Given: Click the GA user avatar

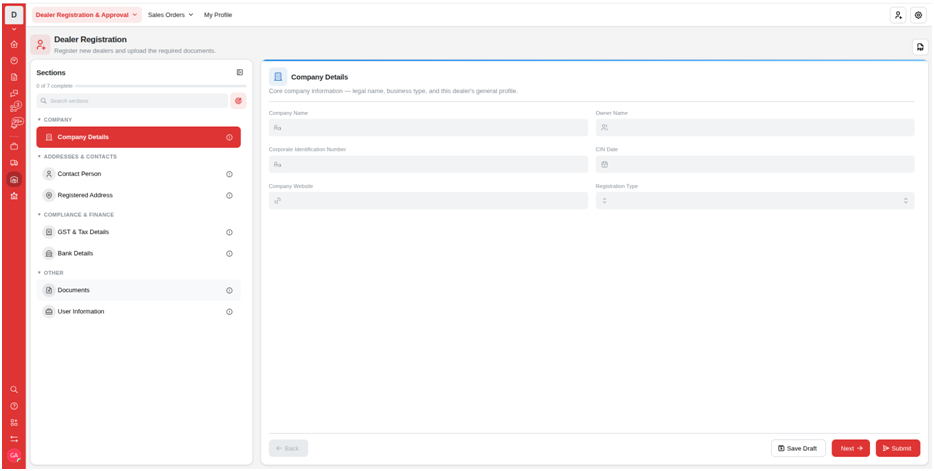Looking at the screenshot, I should [14, 455].
